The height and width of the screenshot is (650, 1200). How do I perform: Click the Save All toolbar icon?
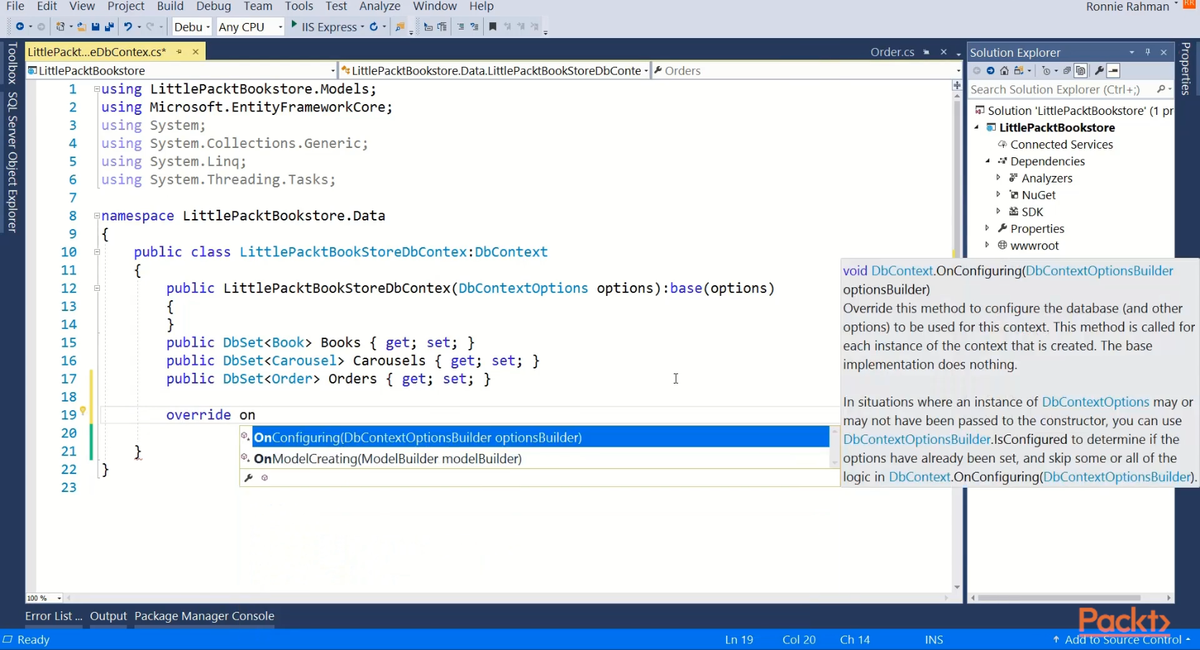pos(108,27)
